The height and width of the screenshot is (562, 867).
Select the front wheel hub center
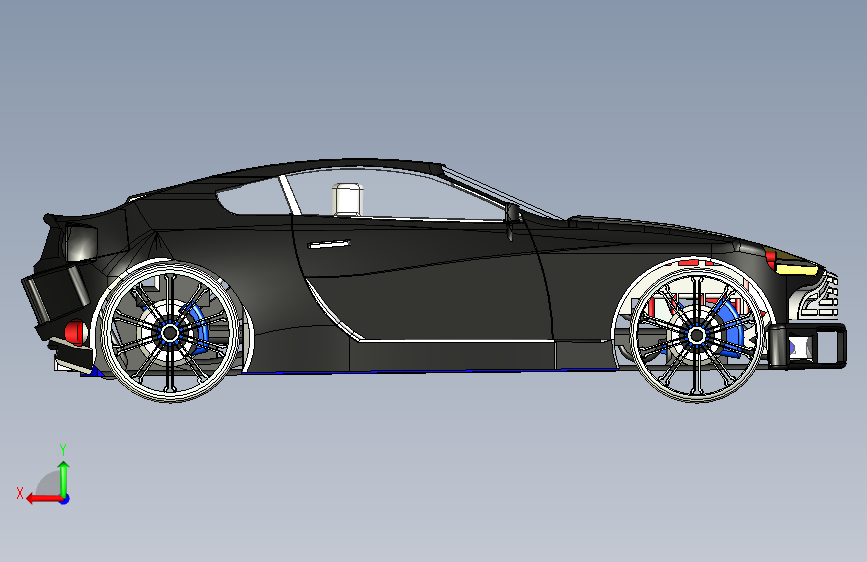697,335
